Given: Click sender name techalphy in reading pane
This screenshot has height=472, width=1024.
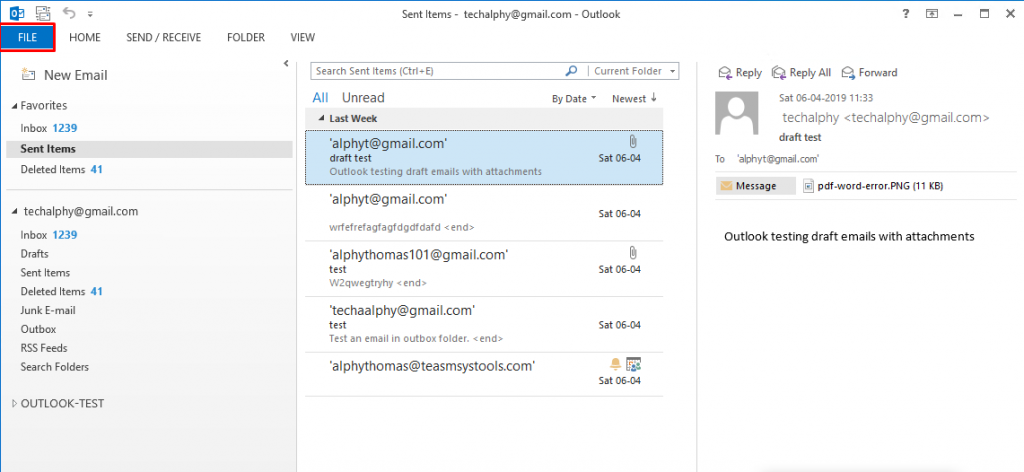Looking at the screenshot, I should pos(885,118).
